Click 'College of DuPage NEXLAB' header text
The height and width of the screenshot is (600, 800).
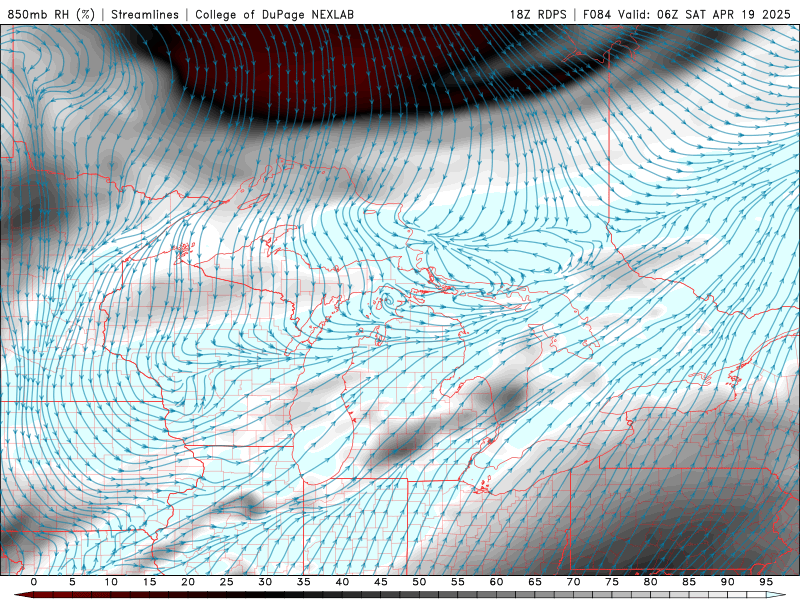[274, 14]
